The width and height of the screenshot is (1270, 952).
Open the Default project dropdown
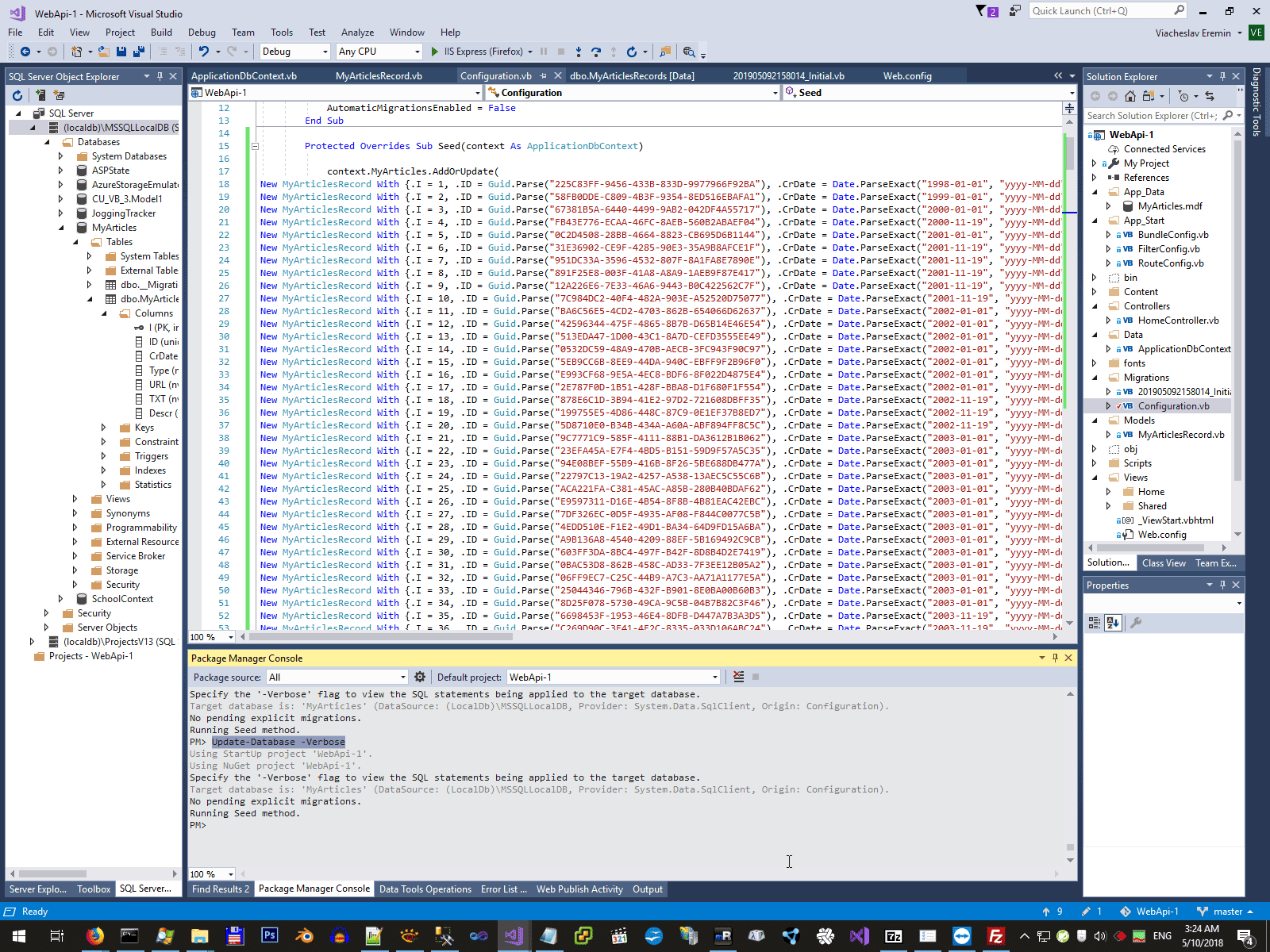[x=614, y=677]
